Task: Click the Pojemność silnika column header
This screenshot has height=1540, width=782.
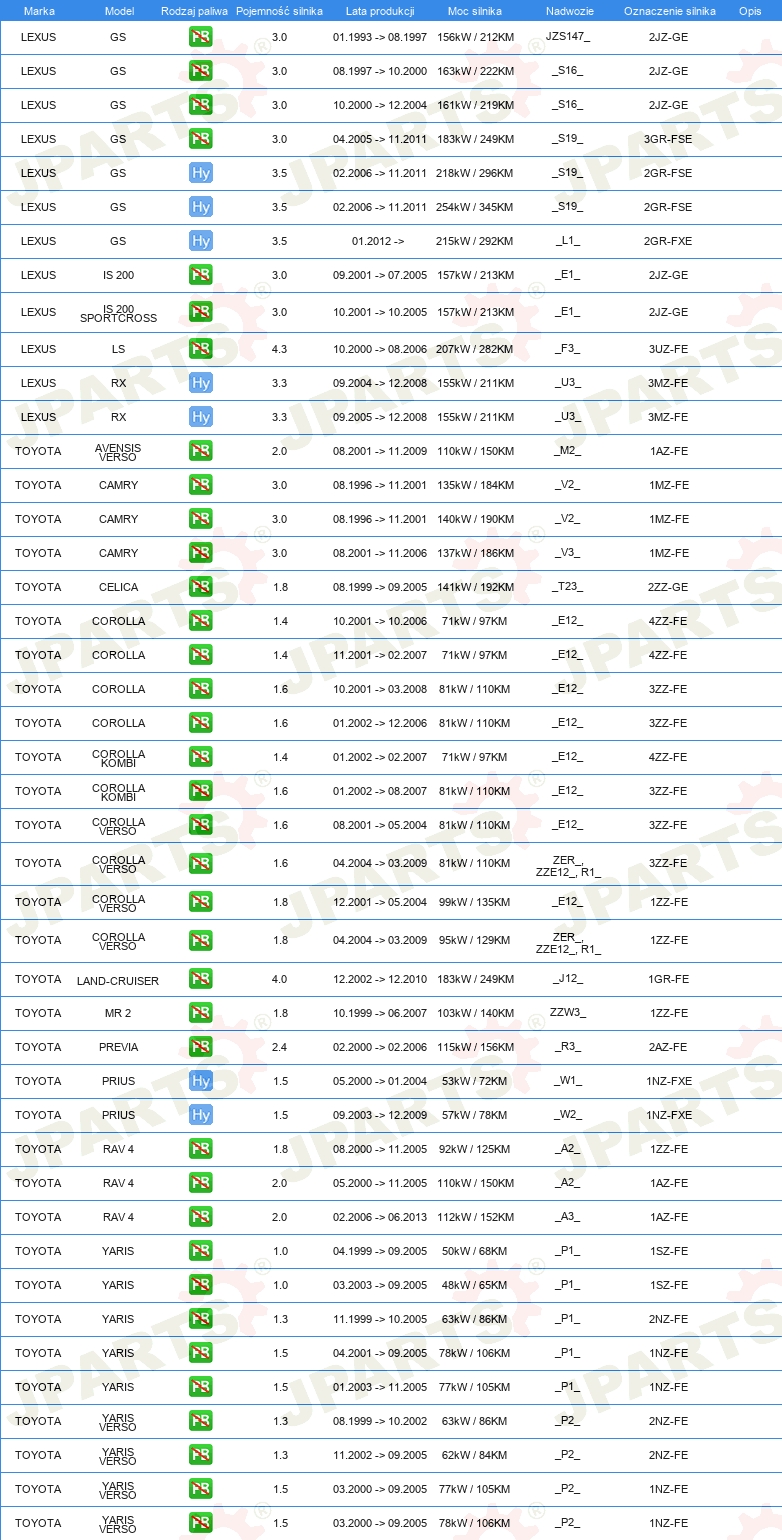Action: click(279, 11)
